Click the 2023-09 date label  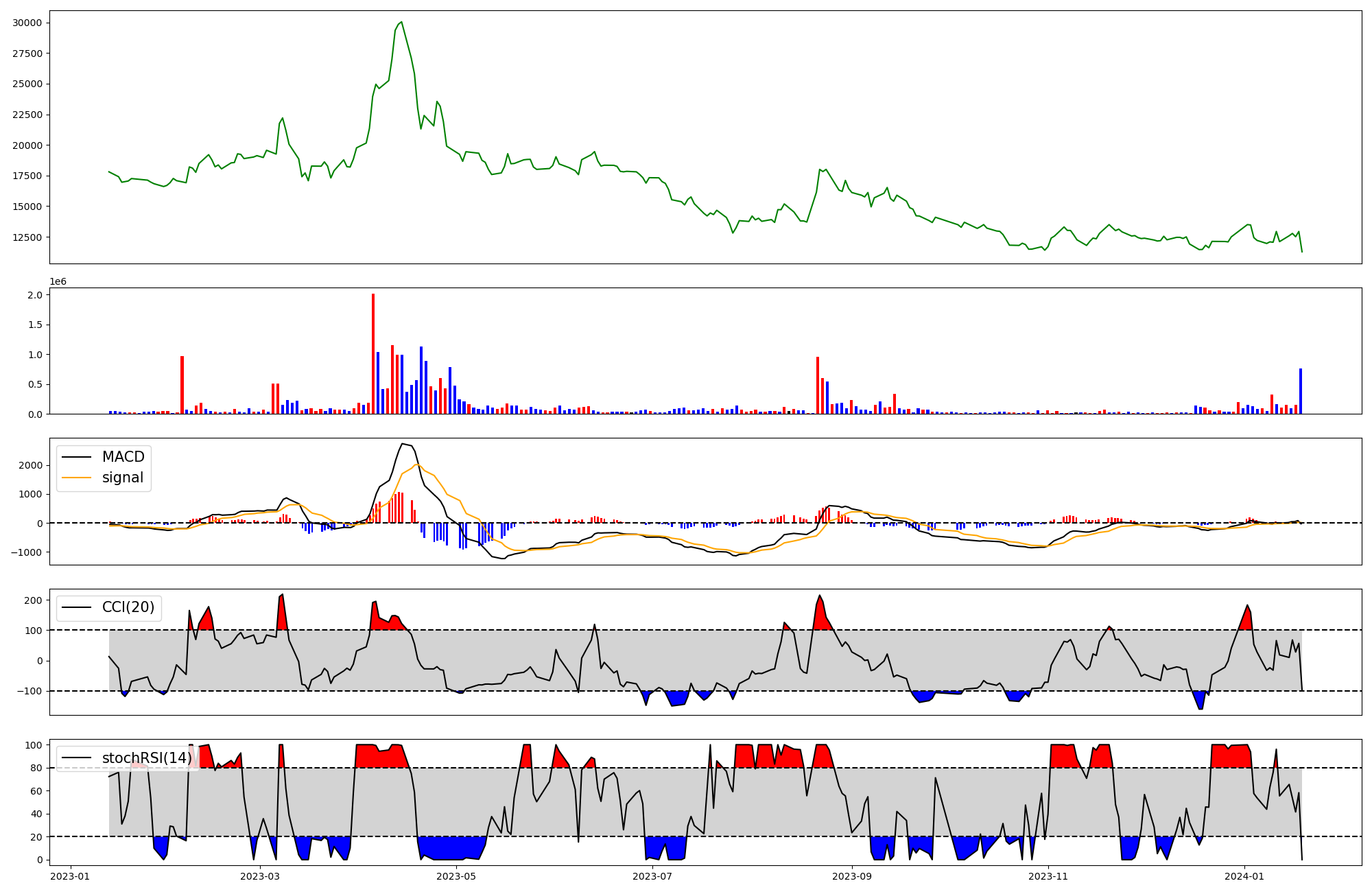(851, 876)
